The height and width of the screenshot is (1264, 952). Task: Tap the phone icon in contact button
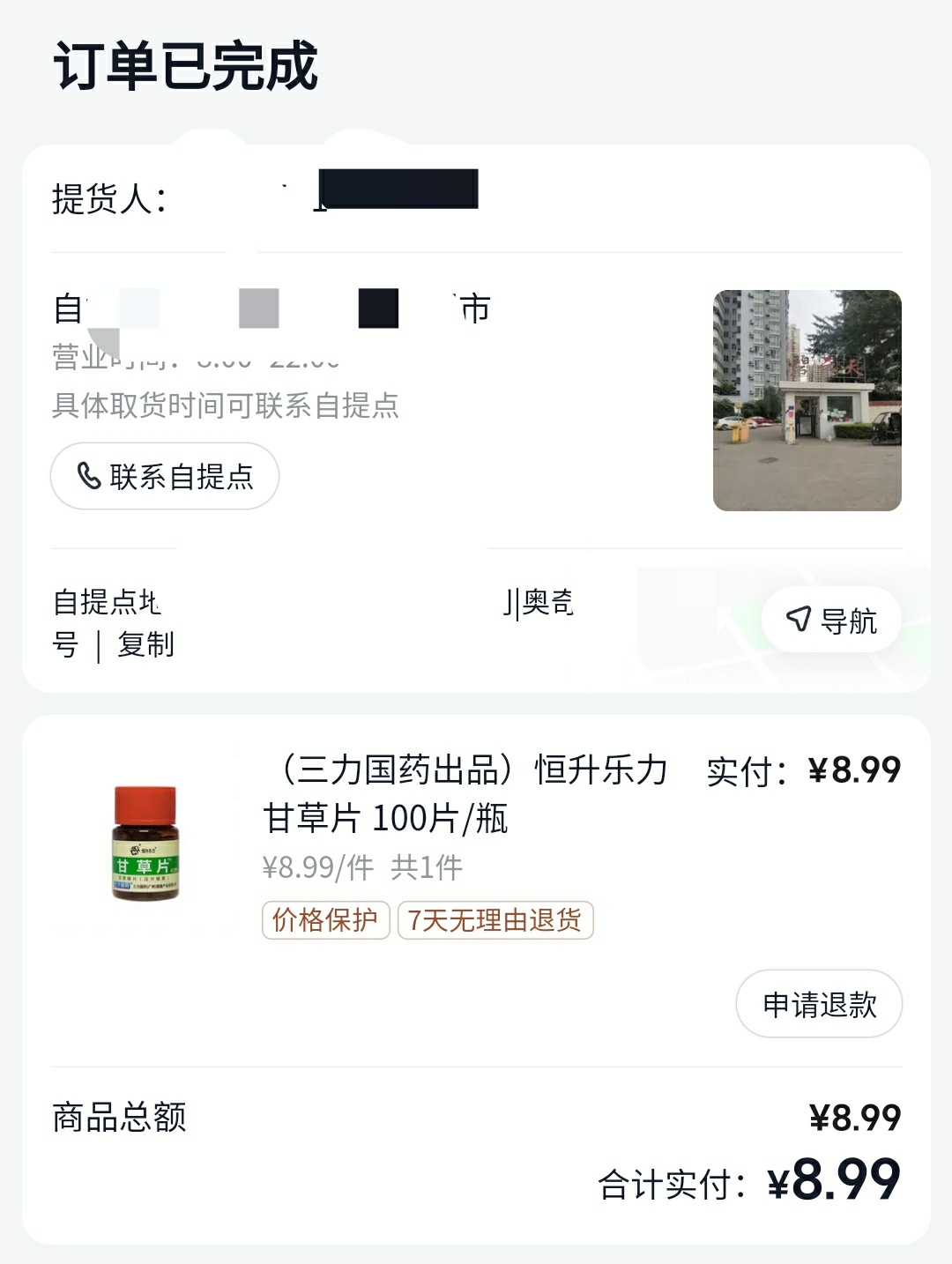click(x=89, y=476)
